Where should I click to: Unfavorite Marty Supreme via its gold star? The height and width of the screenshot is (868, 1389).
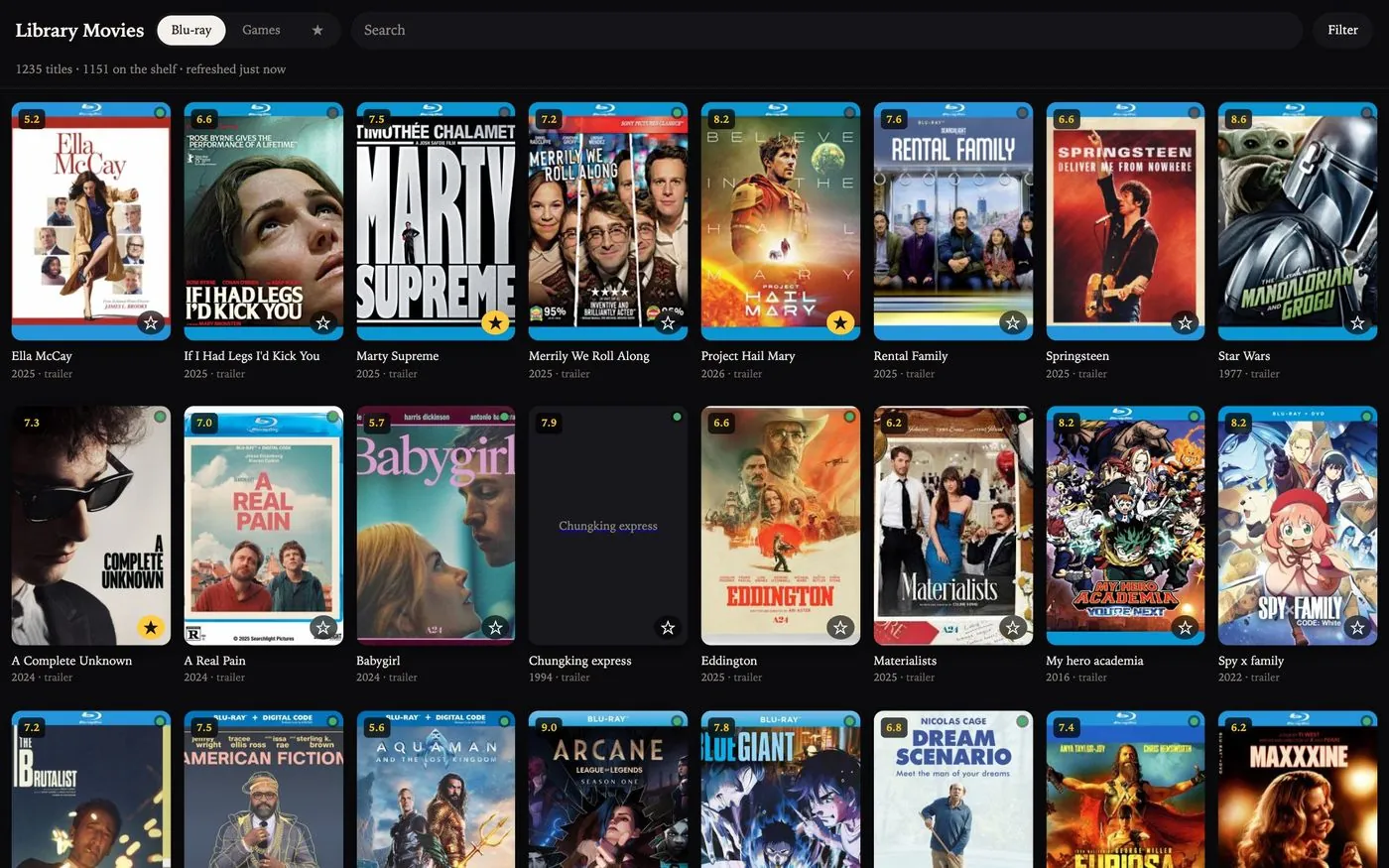(x=495, y=323)
